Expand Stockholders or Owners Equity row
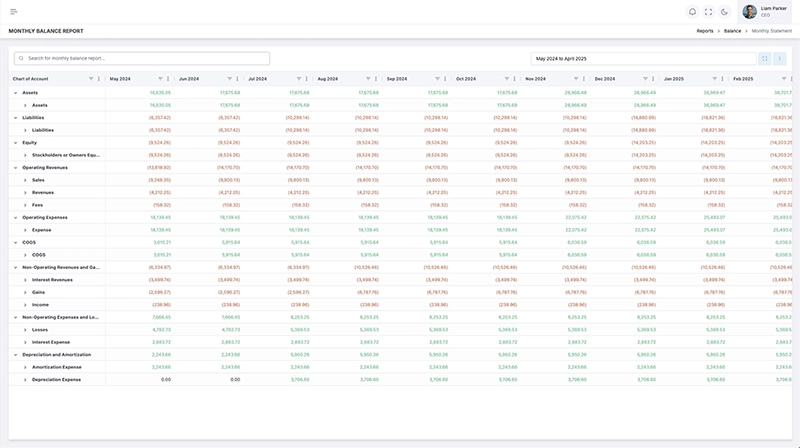Image resolution: width=800 pixels, height=448 pixels. 25,155
